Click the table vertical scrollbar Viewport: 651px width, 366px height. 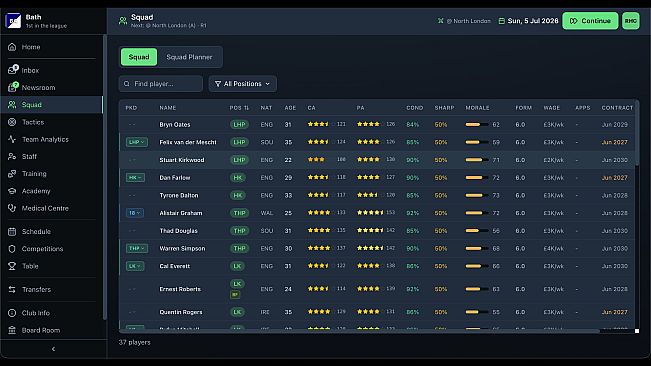(x=637, y=133)
